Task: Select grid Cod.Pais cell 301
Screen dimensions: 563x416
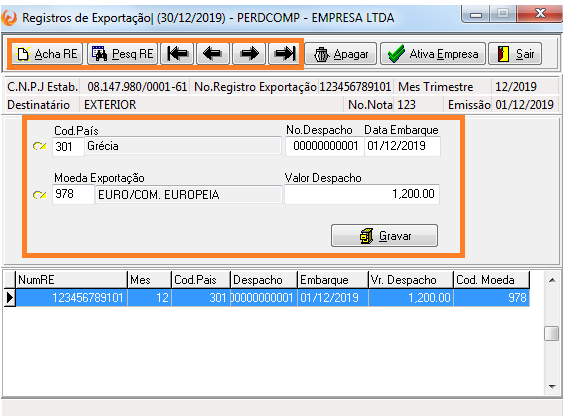Action: coord(201,298)
